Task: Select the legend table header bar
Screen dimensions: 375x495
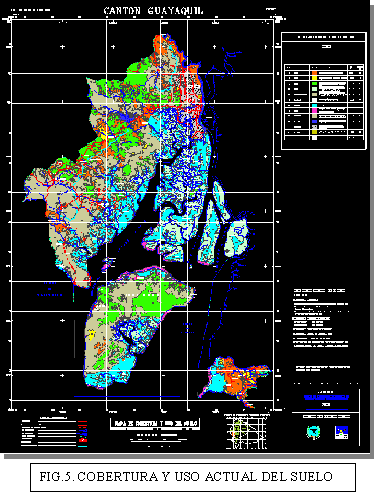Action: tap(324, 37)
